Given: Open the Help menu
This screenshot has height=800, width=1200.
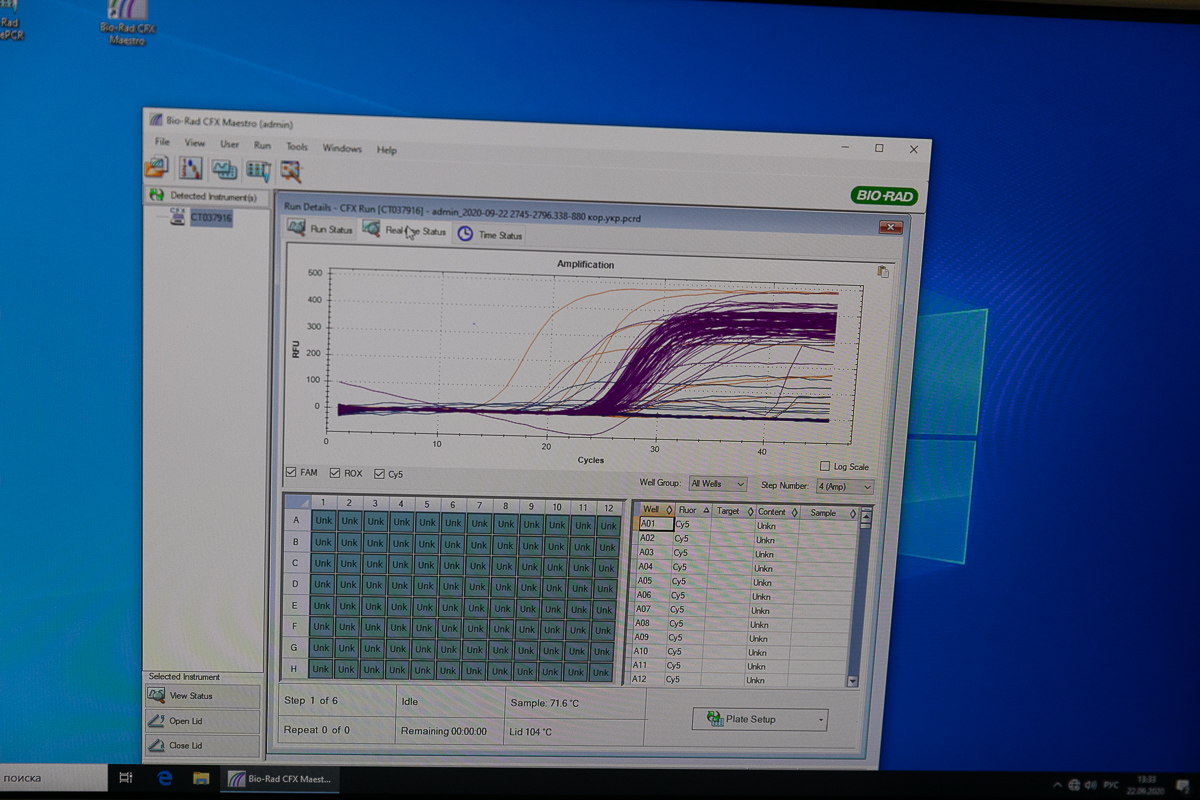Looking at the screenshot, I should click(387, 150).
